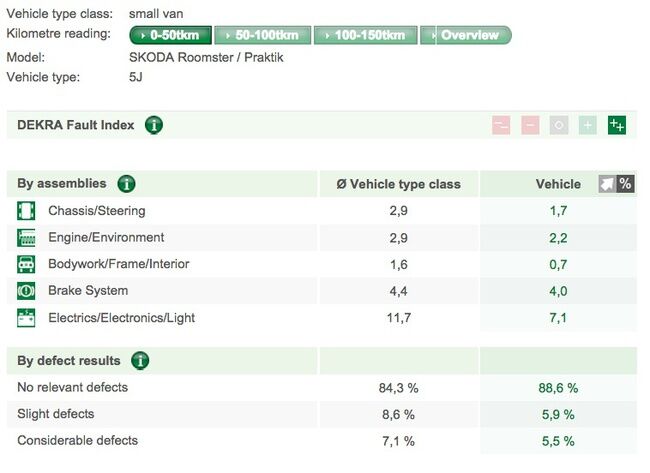The width and height of the screenshot is (650, 473).
Task: Click the Engine/Environment assembly icon
Action: point(27,238)
